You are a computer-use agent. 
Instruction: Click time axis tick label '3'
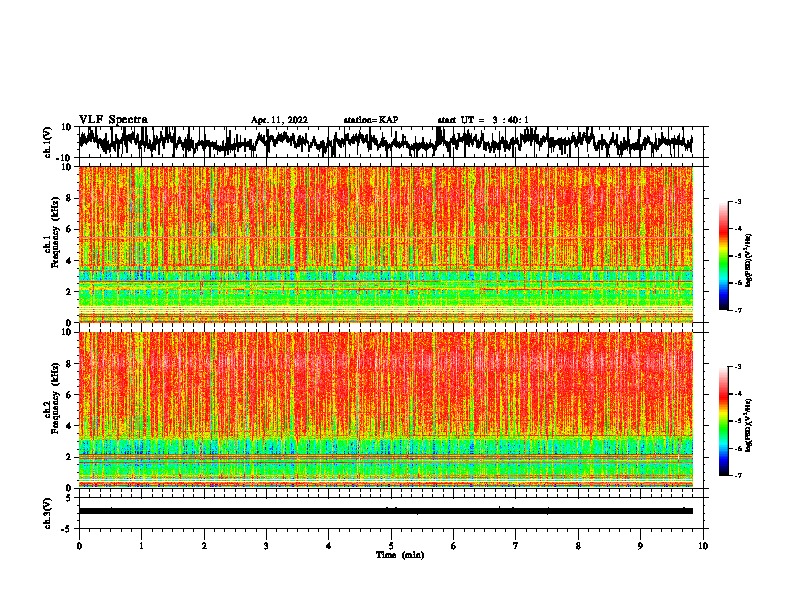(x=266, y=546)
